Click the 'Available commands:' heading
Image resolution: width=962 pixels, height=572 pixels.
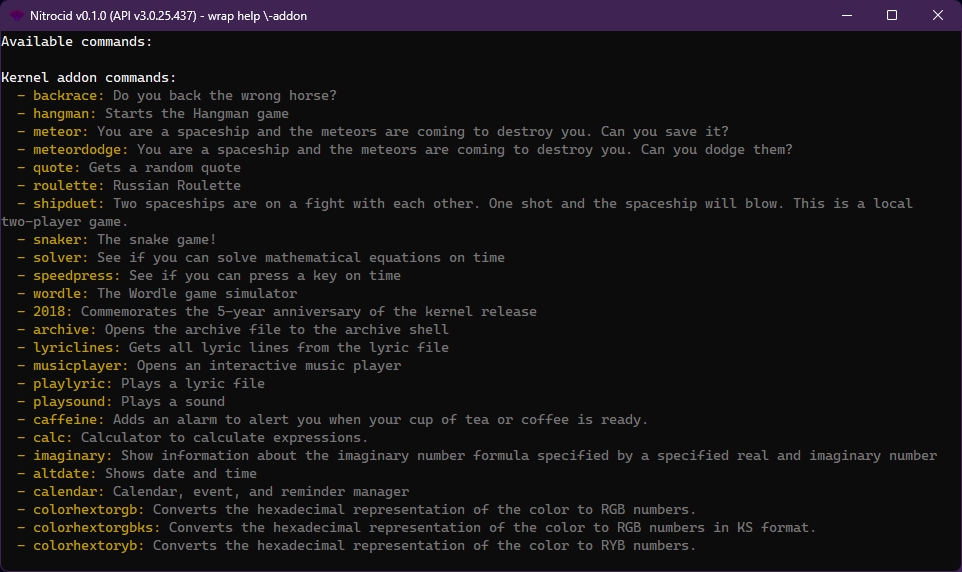point(77,42)
